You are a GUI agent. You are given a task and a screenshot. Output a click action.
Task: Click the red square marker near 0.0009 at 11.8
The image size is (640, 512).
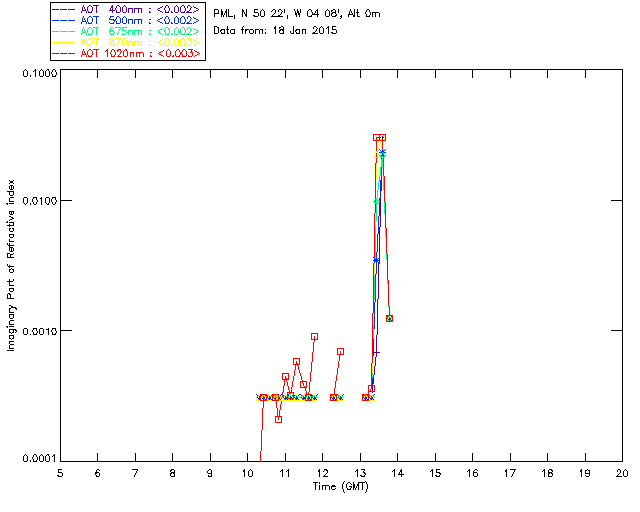click(314, 337)
